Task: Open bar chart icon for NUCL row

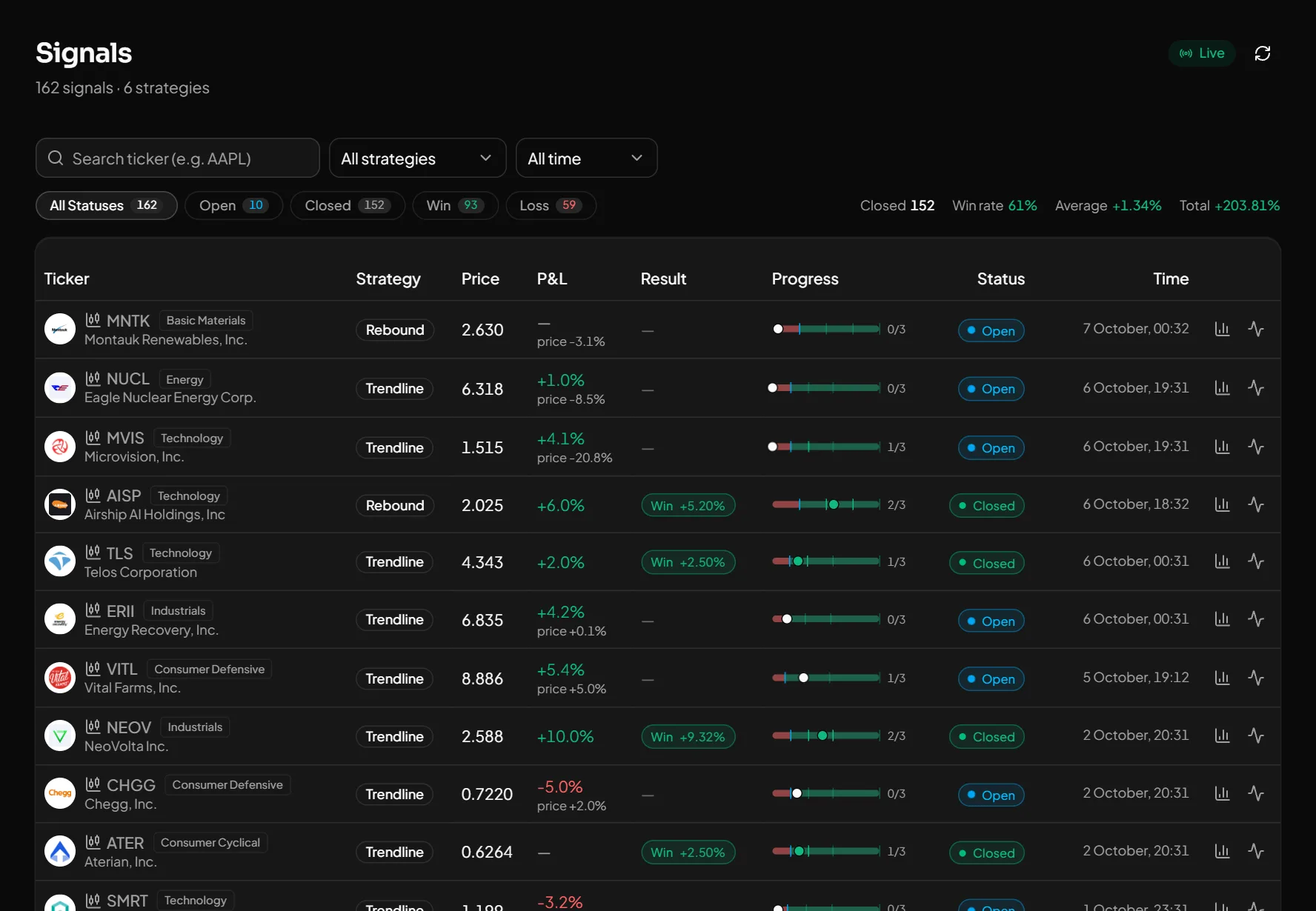Action: tap(1223, 388)
